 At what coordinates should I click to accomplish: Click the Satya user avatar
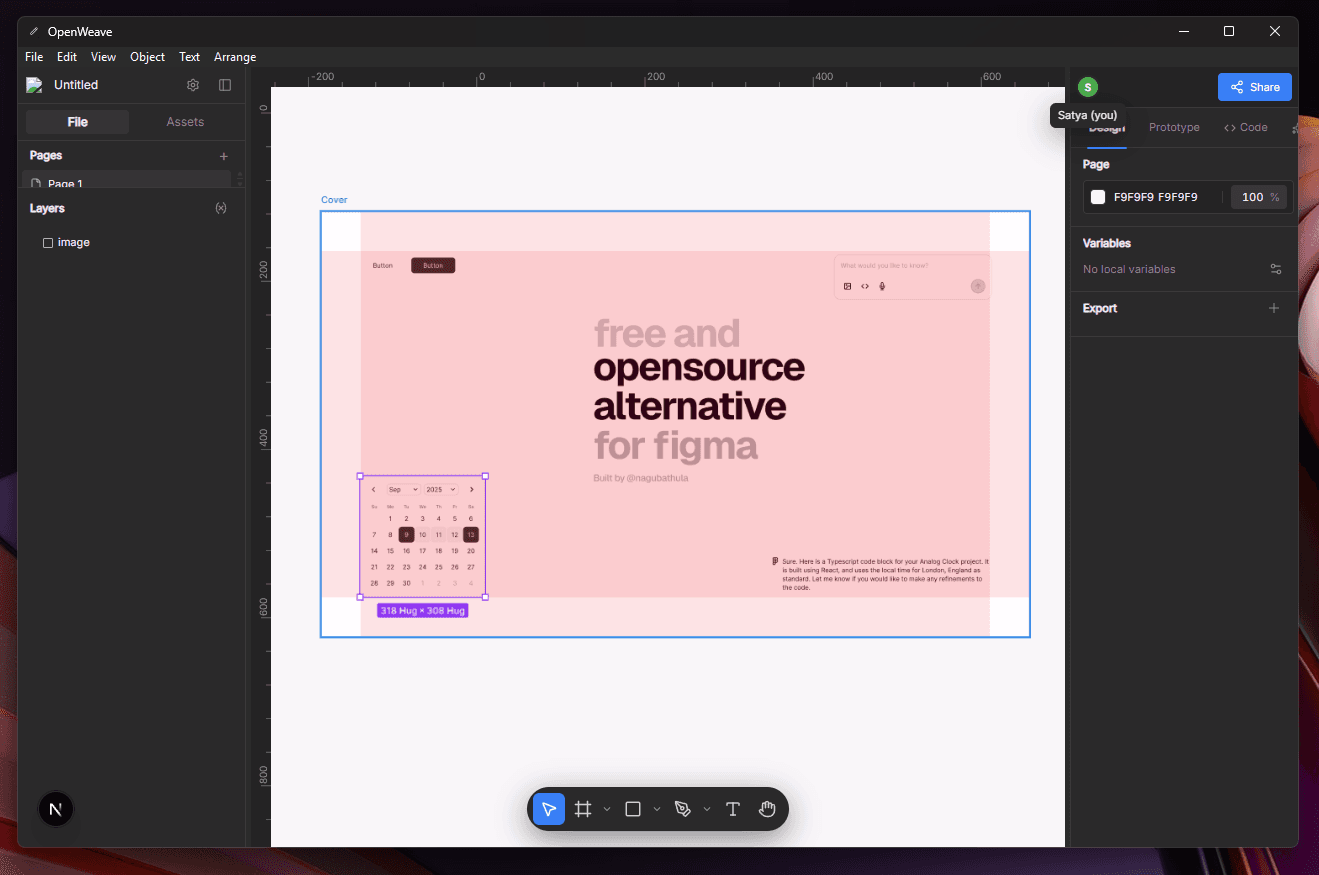click(x=1088, y=87)
